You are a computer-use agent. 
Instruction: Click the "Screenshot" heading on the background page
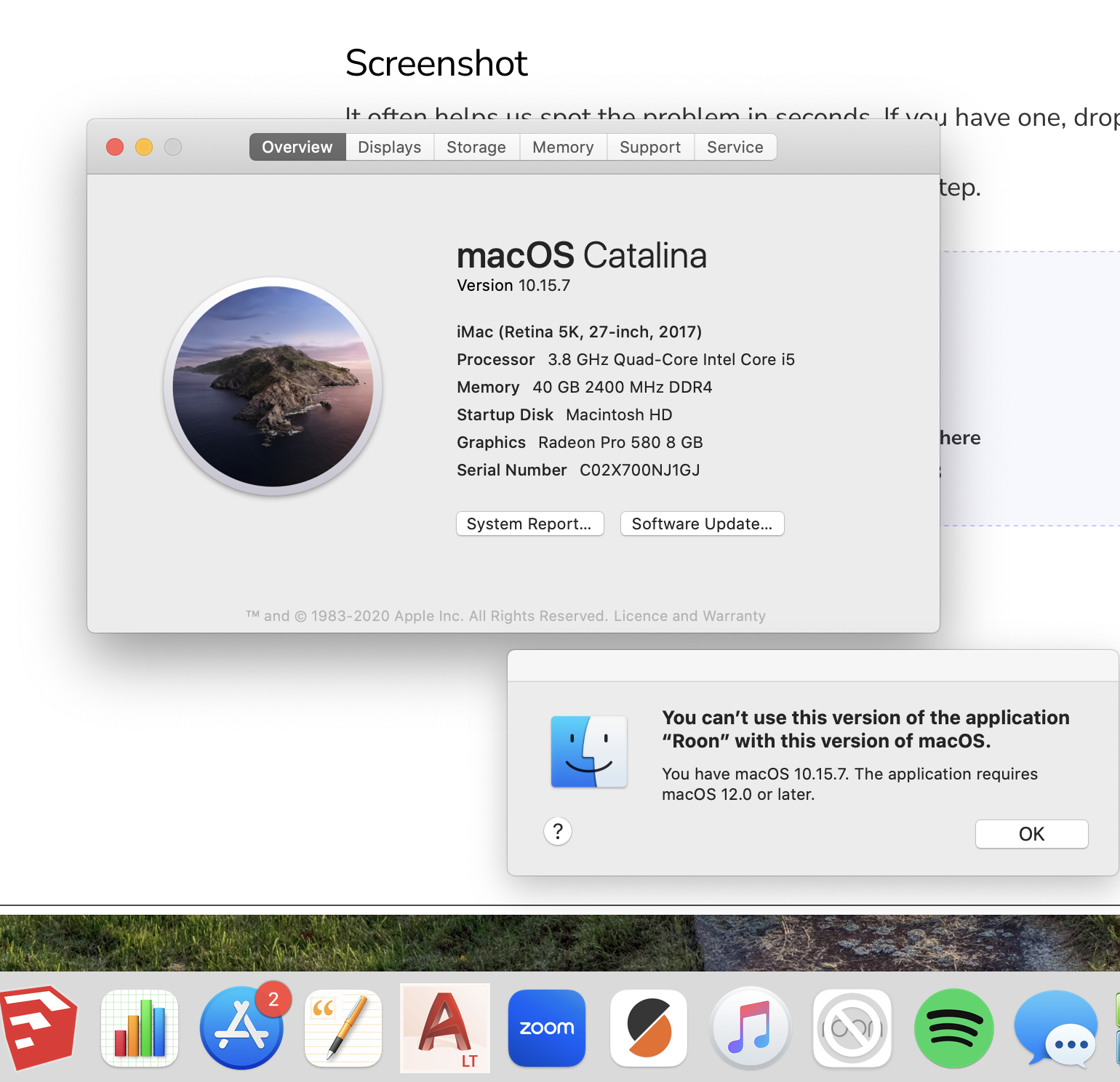(436, 63)
